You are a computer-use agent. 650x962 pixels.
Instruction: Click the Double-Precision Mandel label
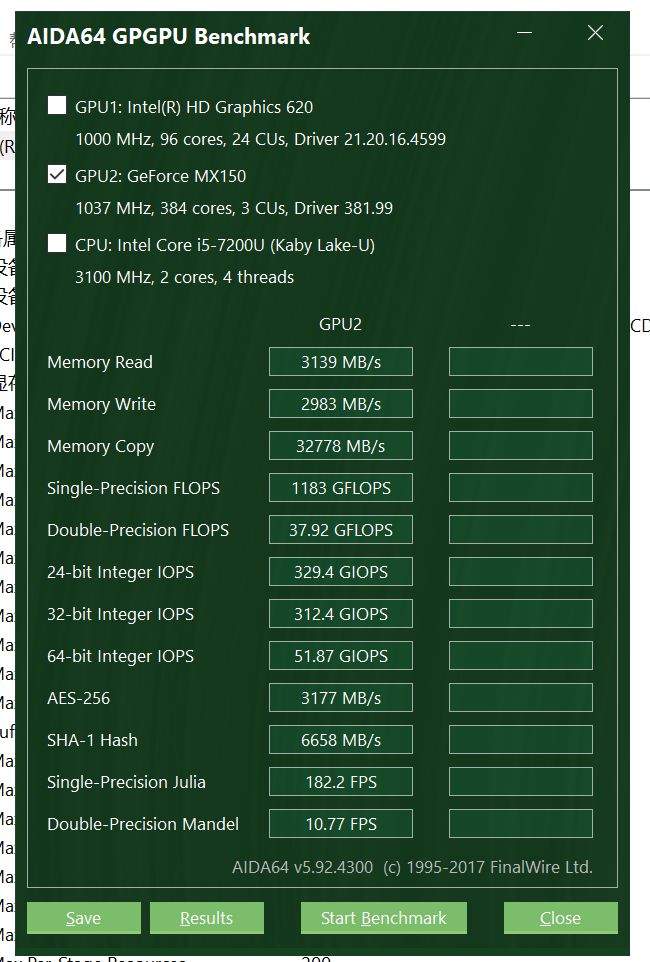click(x=143, y=824)
